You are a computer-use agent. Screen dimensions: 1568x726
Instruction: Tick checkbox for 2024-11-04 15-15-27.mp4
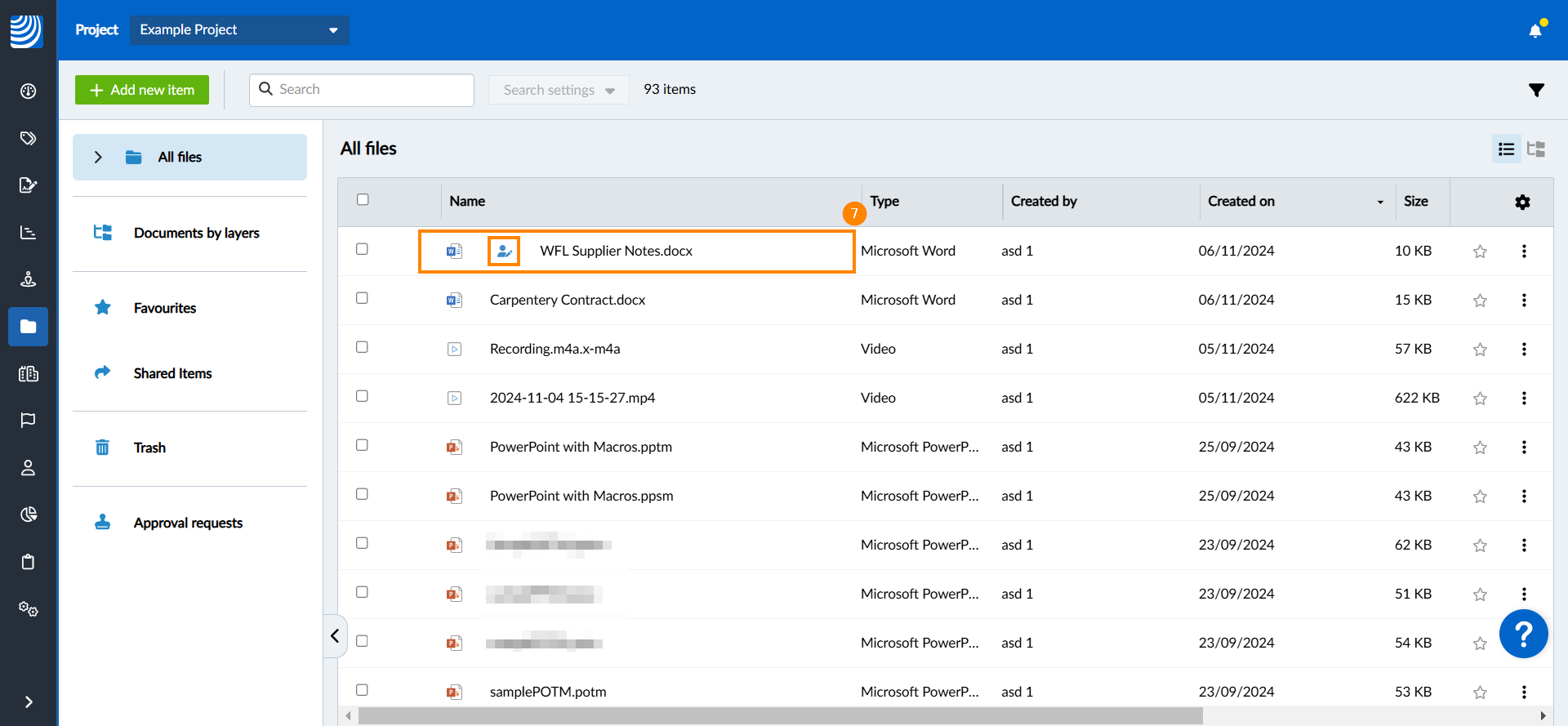[362, 396]
